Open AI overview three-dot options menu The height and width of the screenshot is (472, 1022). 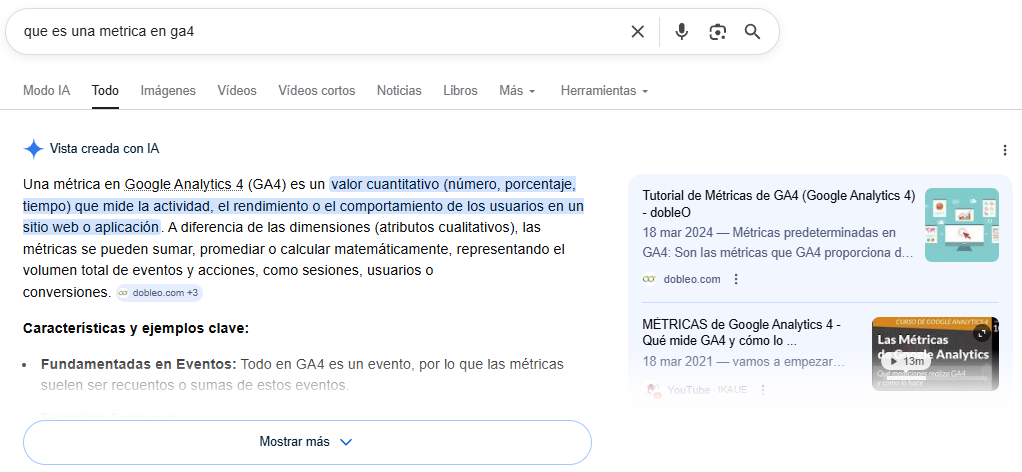point(1004,151)
